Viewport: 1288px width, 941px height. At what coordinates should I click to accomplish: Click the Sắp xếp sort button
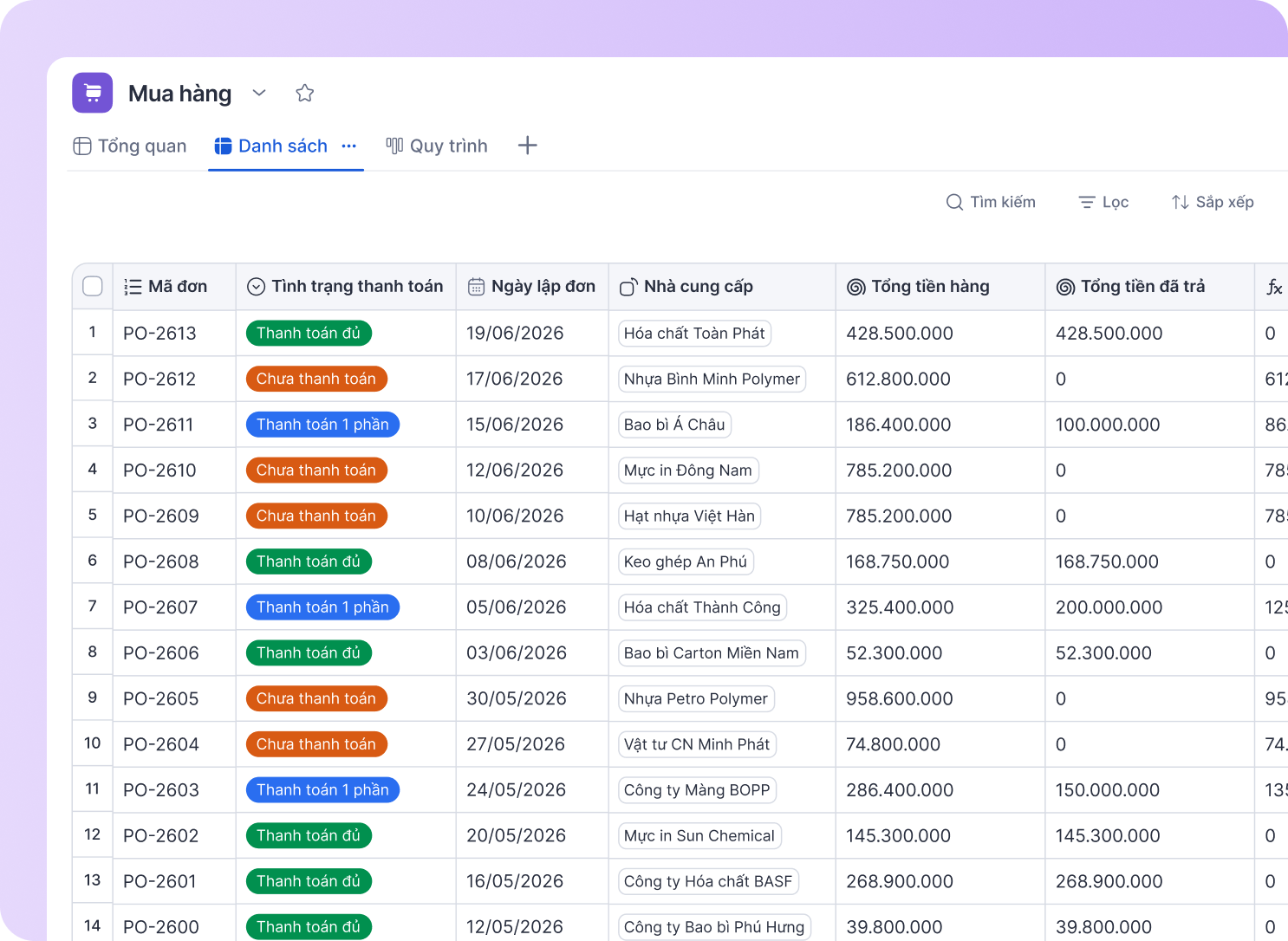[x=1213, y=202]
